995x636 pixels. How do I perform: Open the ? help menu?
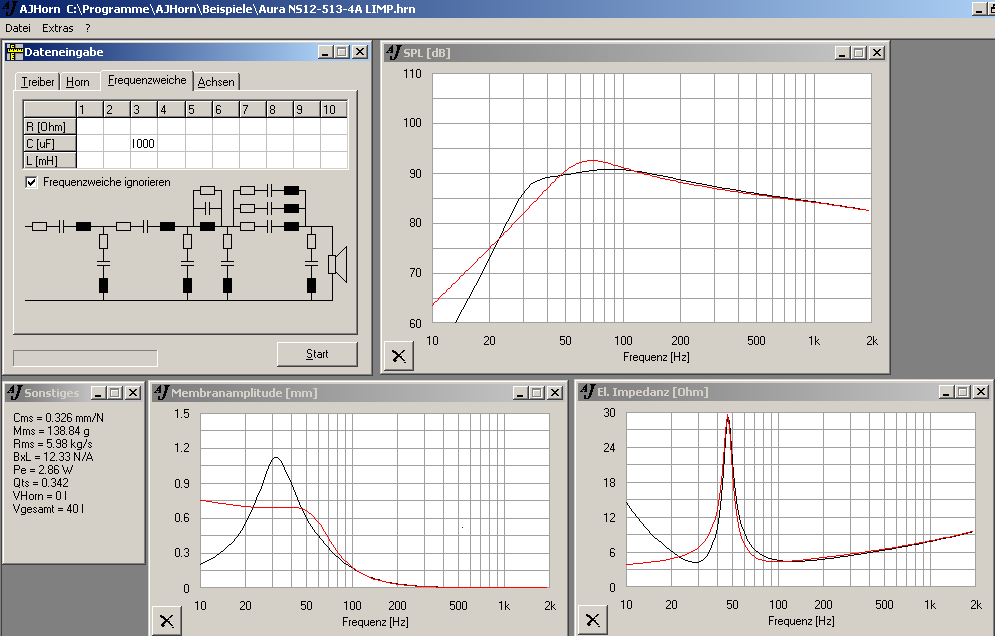(88, 28)
